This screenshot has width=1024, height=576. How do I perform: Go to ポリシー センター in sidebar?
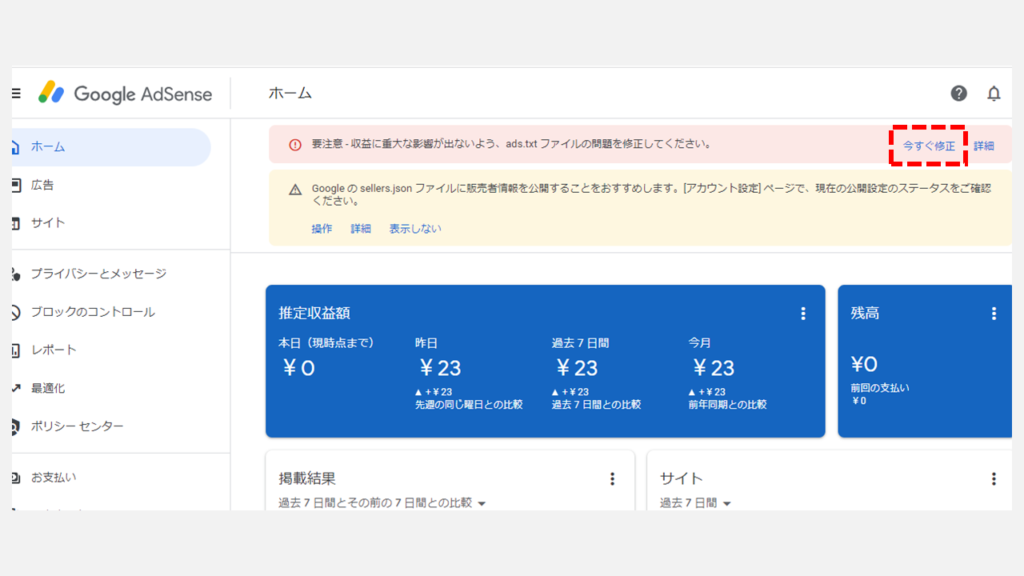click(77, 427)
